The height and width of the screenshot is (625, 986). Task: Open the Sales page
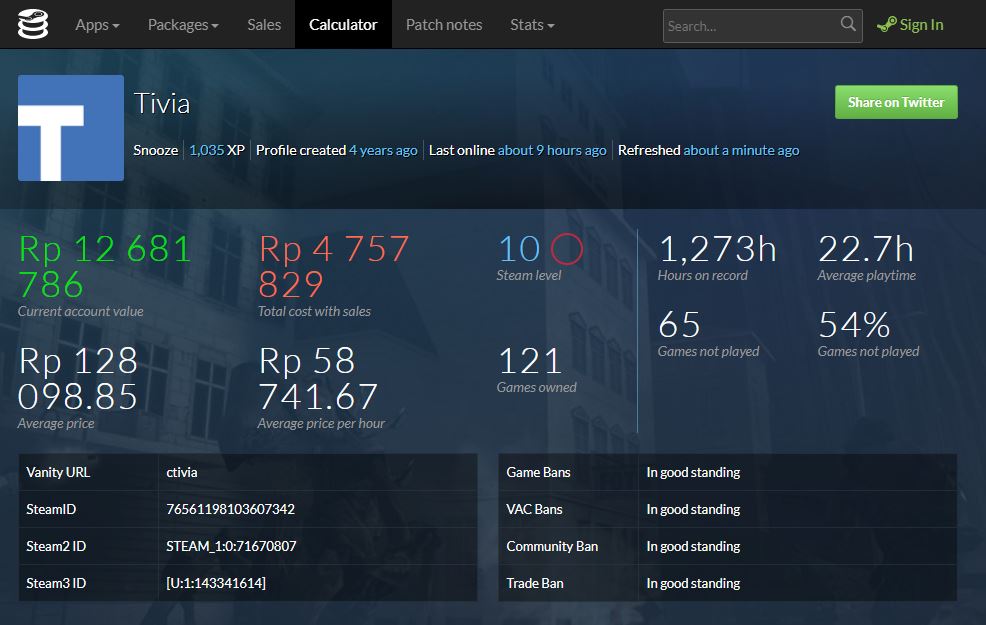264,25
